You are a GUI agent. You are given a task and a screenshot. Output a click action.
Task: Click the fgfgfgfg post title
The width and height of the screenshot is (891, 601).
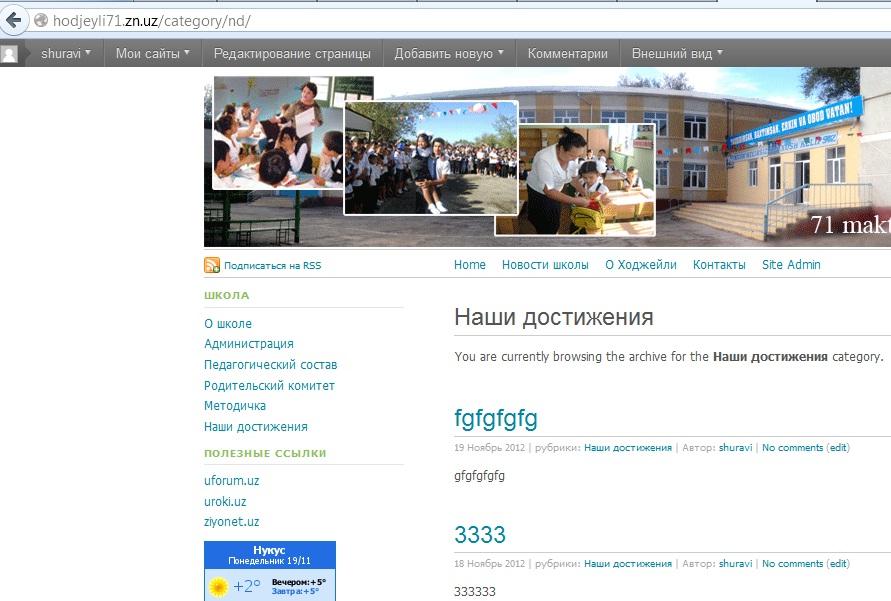click(496, 418)
